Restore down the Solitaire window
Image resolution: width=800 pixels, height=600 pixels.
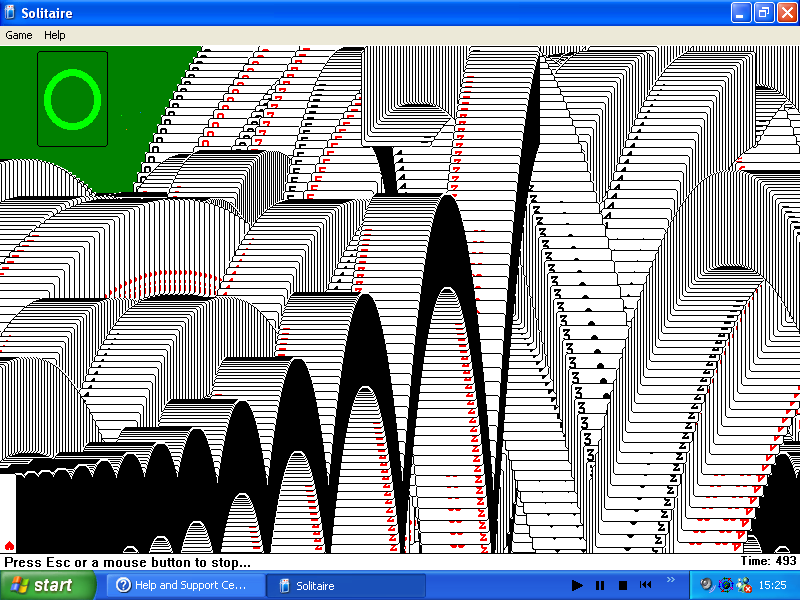click(763, 12)
